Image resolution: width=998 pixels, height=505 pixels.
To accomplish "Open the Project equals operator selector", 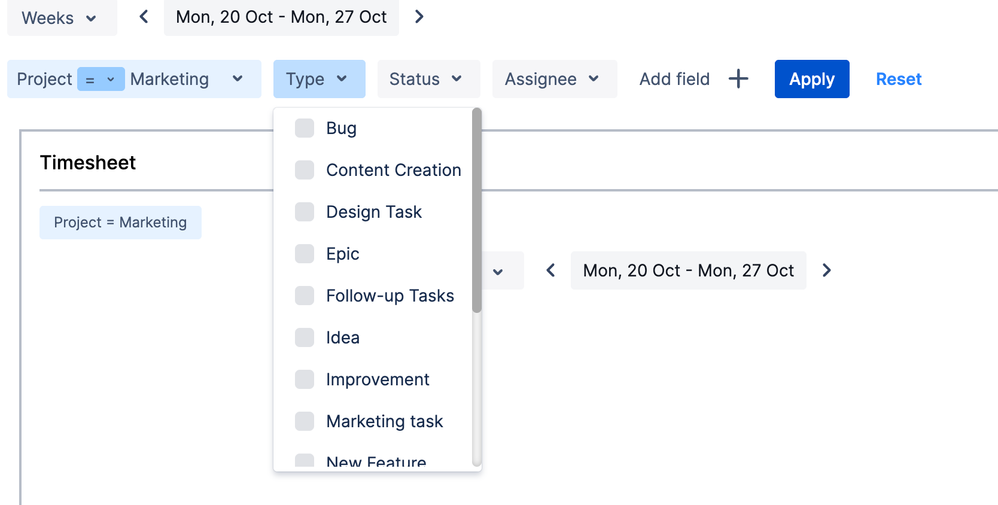I will [100, 79].
